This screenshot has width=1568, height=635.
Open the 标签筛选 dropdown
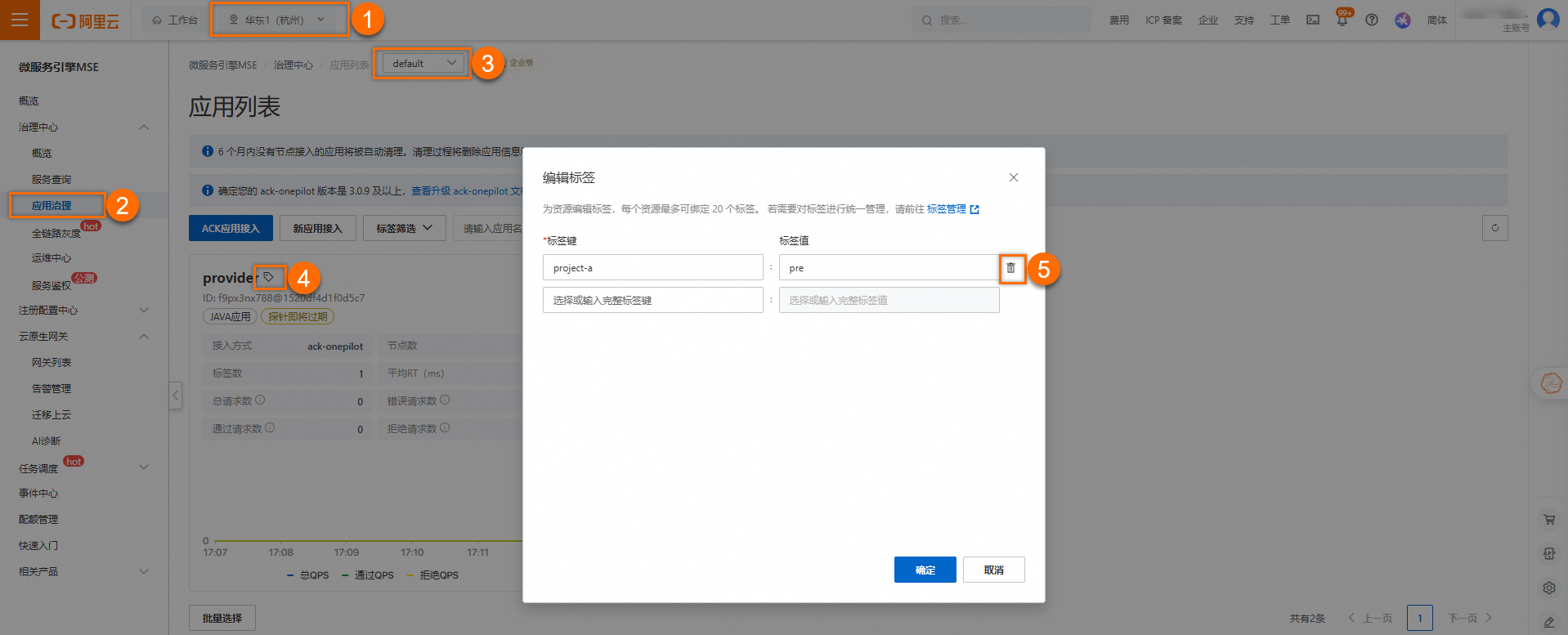tap(404, 228)
